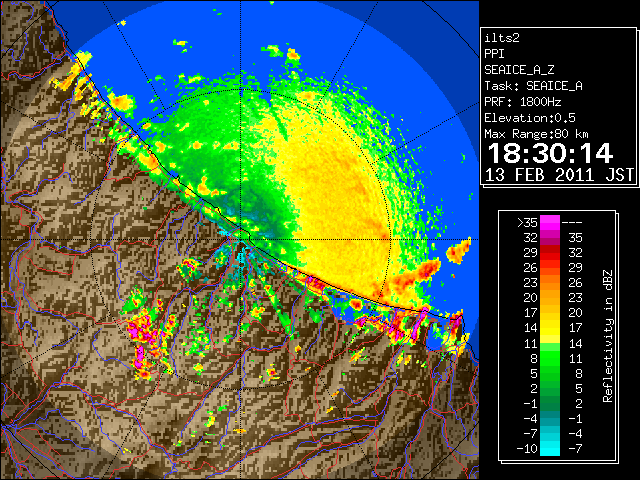The width and height of the screenshot is (640, 480).
Task: Select the "Elevation:0.5" text
Action: click(530, 118)
